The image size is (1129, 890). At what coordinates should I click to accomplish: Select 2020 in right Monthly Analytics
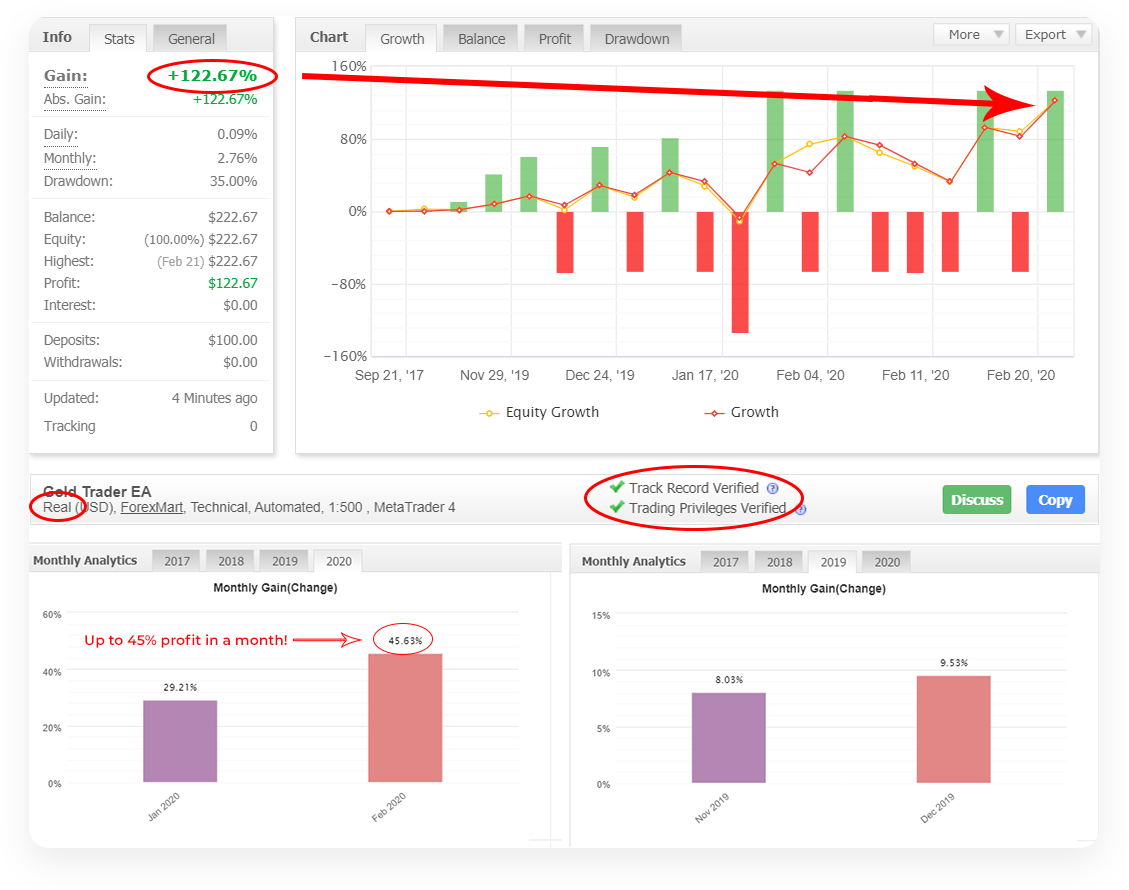(x=887, y=562)
